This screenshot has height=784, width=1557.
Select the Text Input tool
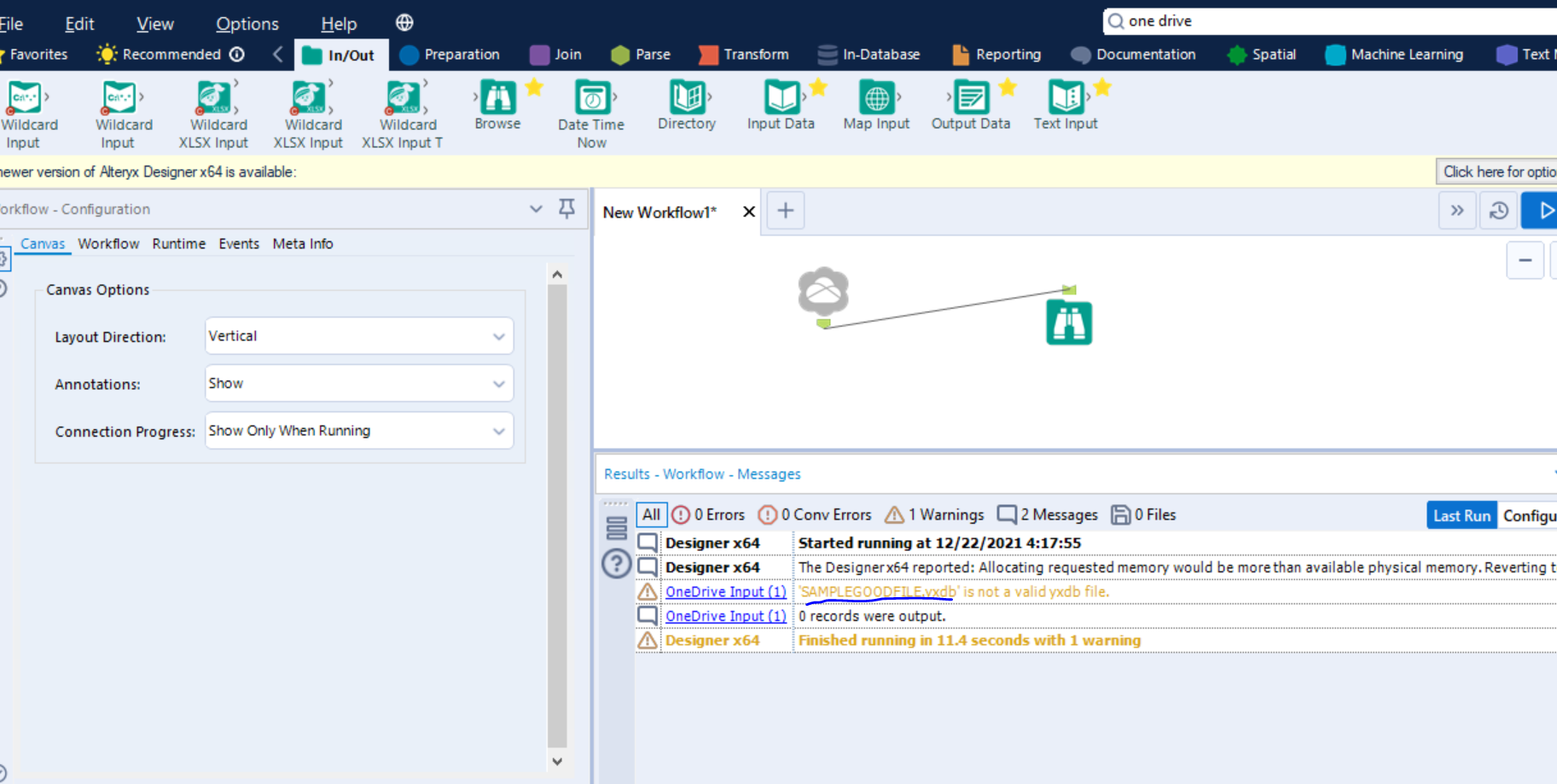1066,105
